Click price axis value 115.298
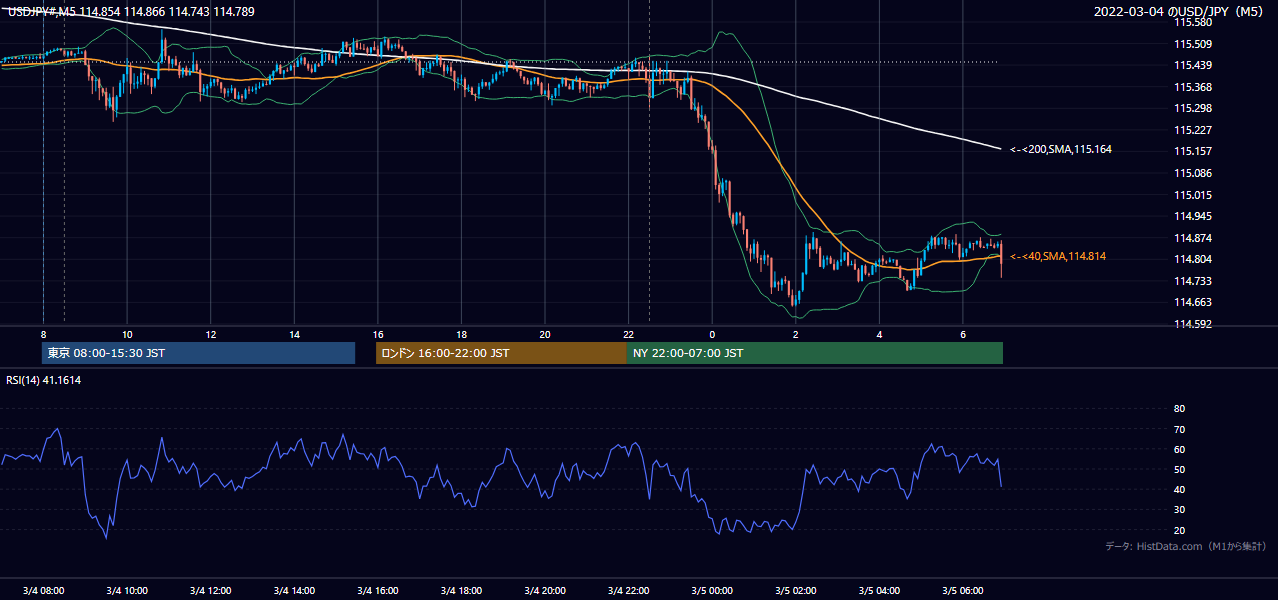This screenshot has height=600, width=1278. coord(1192,108)
